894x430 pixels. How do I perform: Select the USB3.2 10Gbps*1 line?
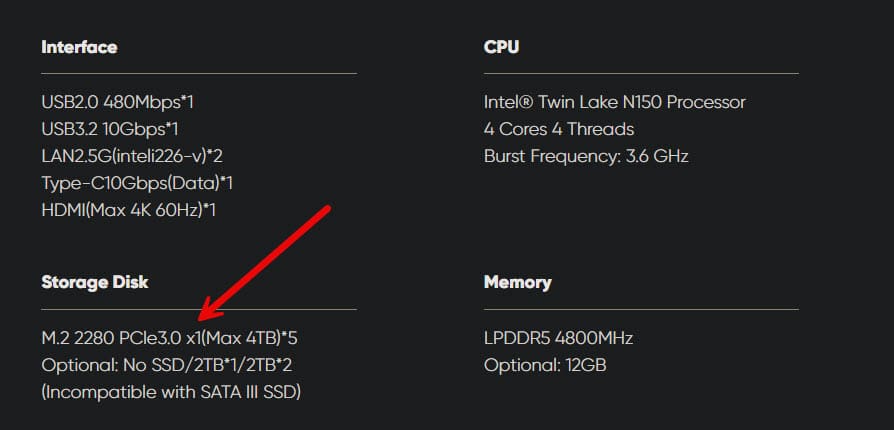(x=110, y=129)
